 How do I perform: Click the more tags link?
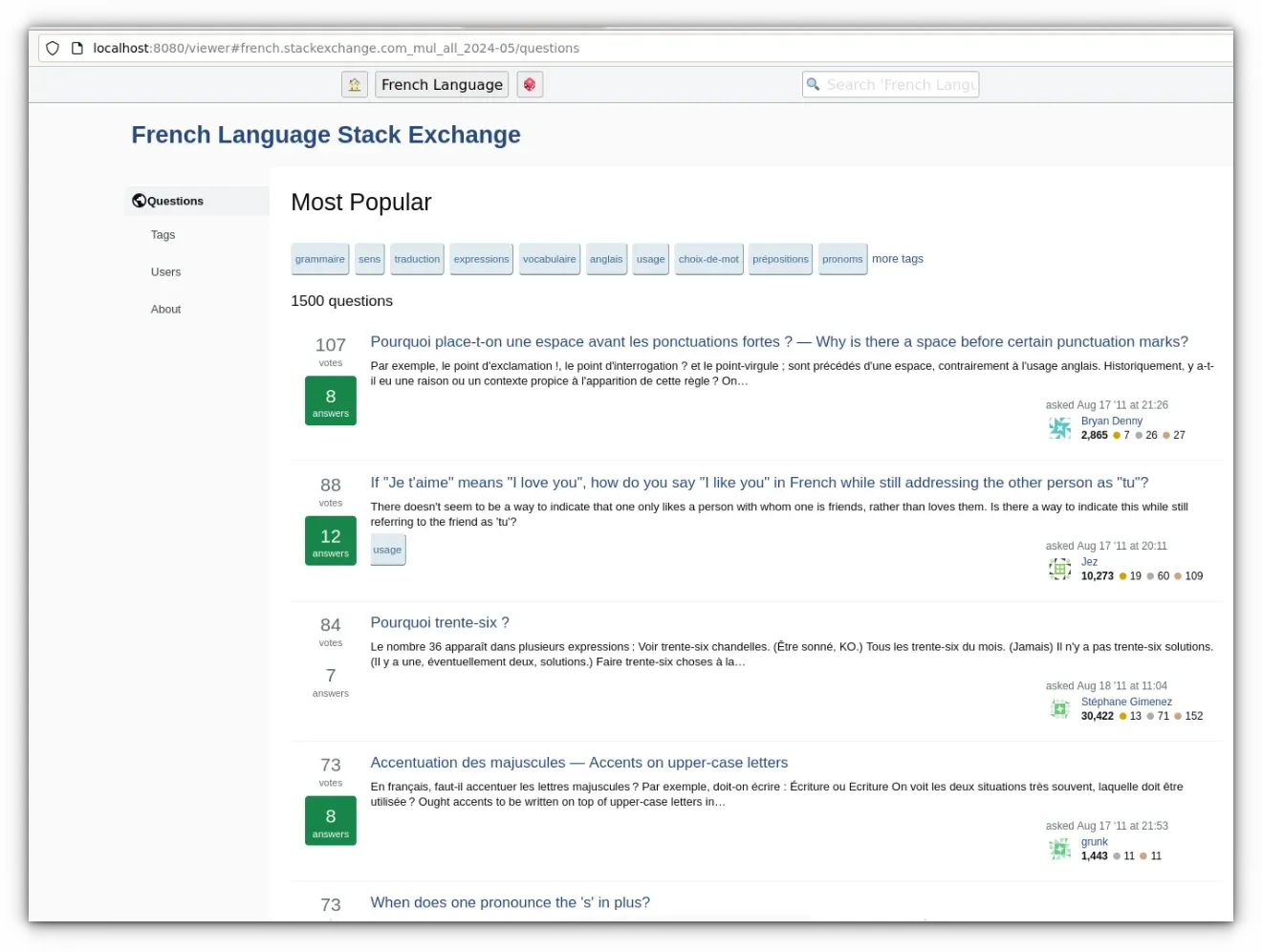(x=898, y=259)
